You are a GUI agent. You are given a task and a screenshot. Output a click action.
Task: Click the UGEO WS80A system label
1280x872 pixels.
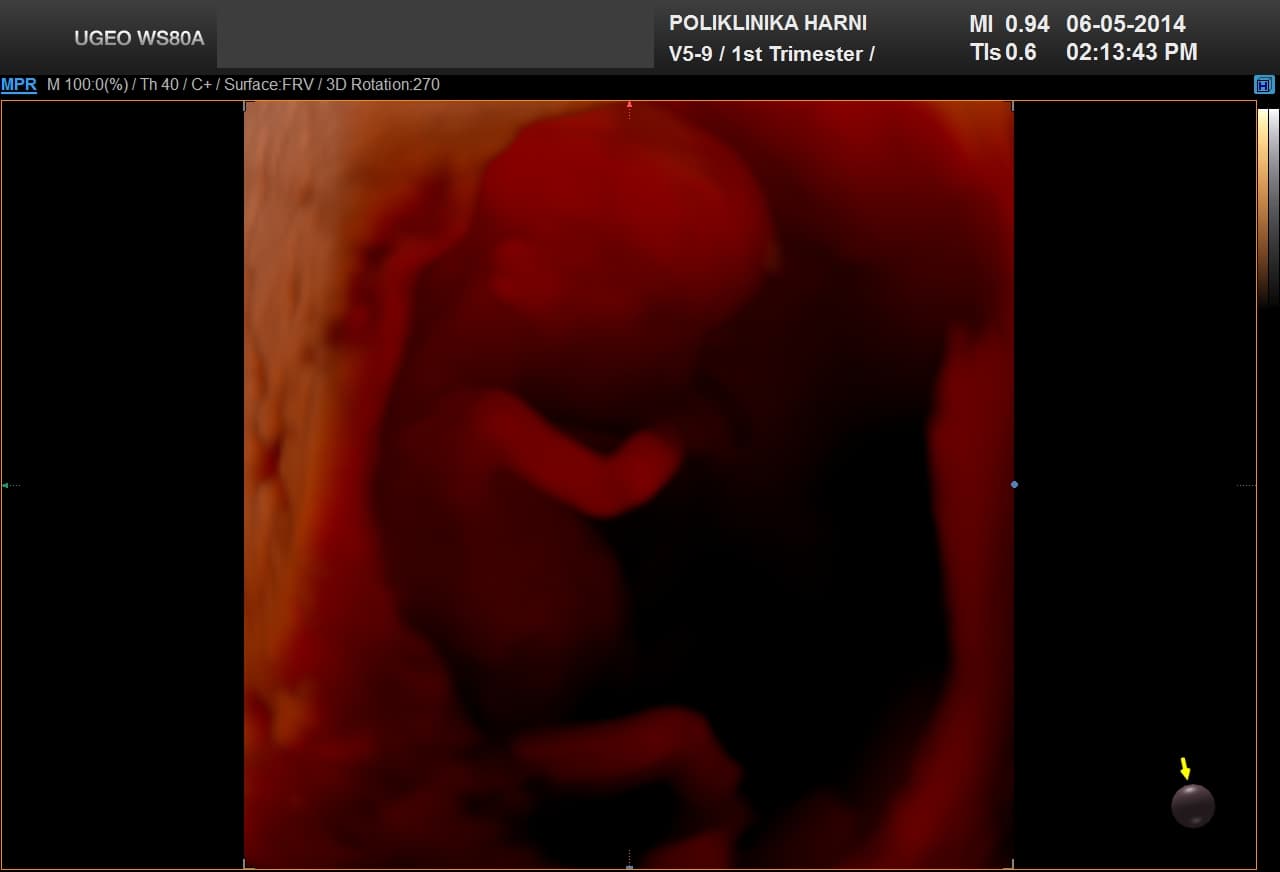click(x=139, y=38)
